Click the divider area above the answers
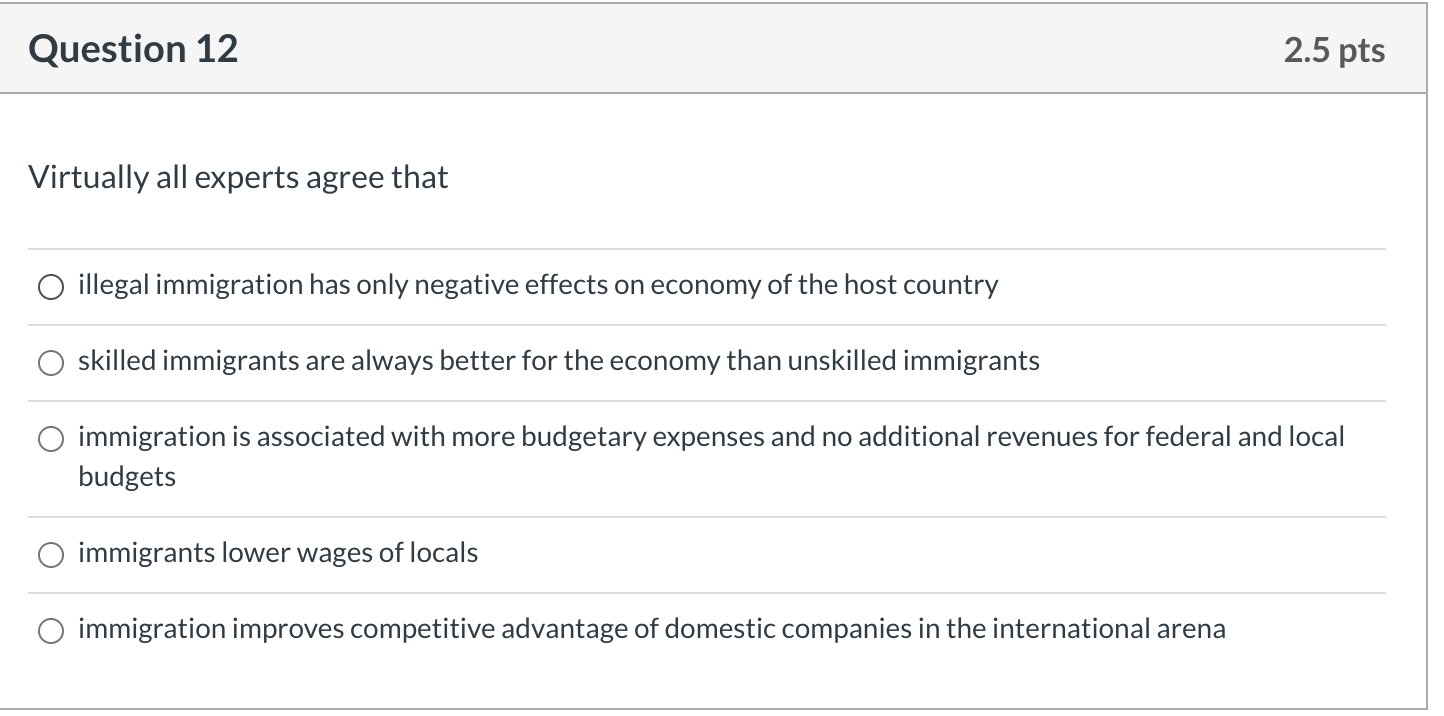The width and height of the screenshot is (1444, 716). pos(700,248)
